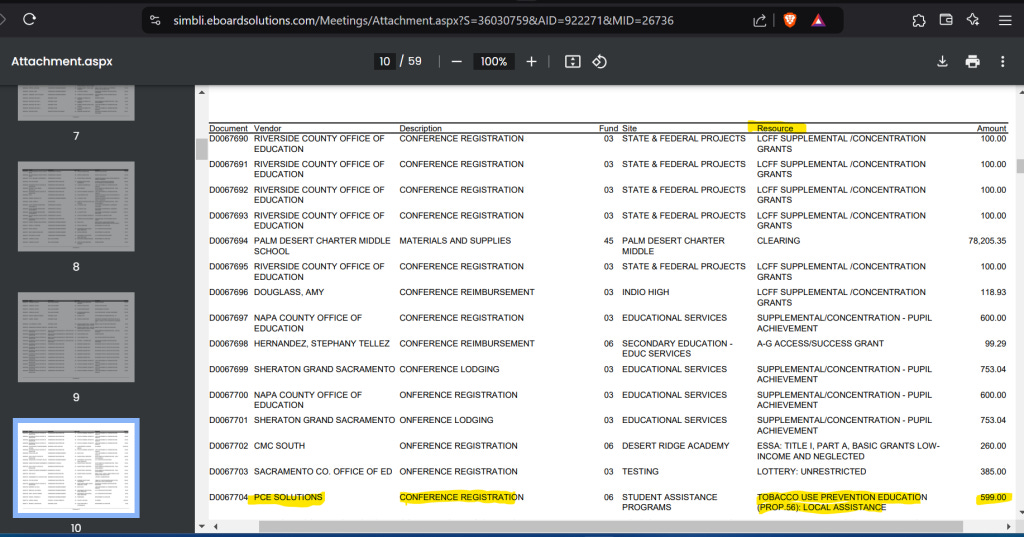Click the Fund column header
This screenshot has height=537, width=1024.
pos(608,128)
